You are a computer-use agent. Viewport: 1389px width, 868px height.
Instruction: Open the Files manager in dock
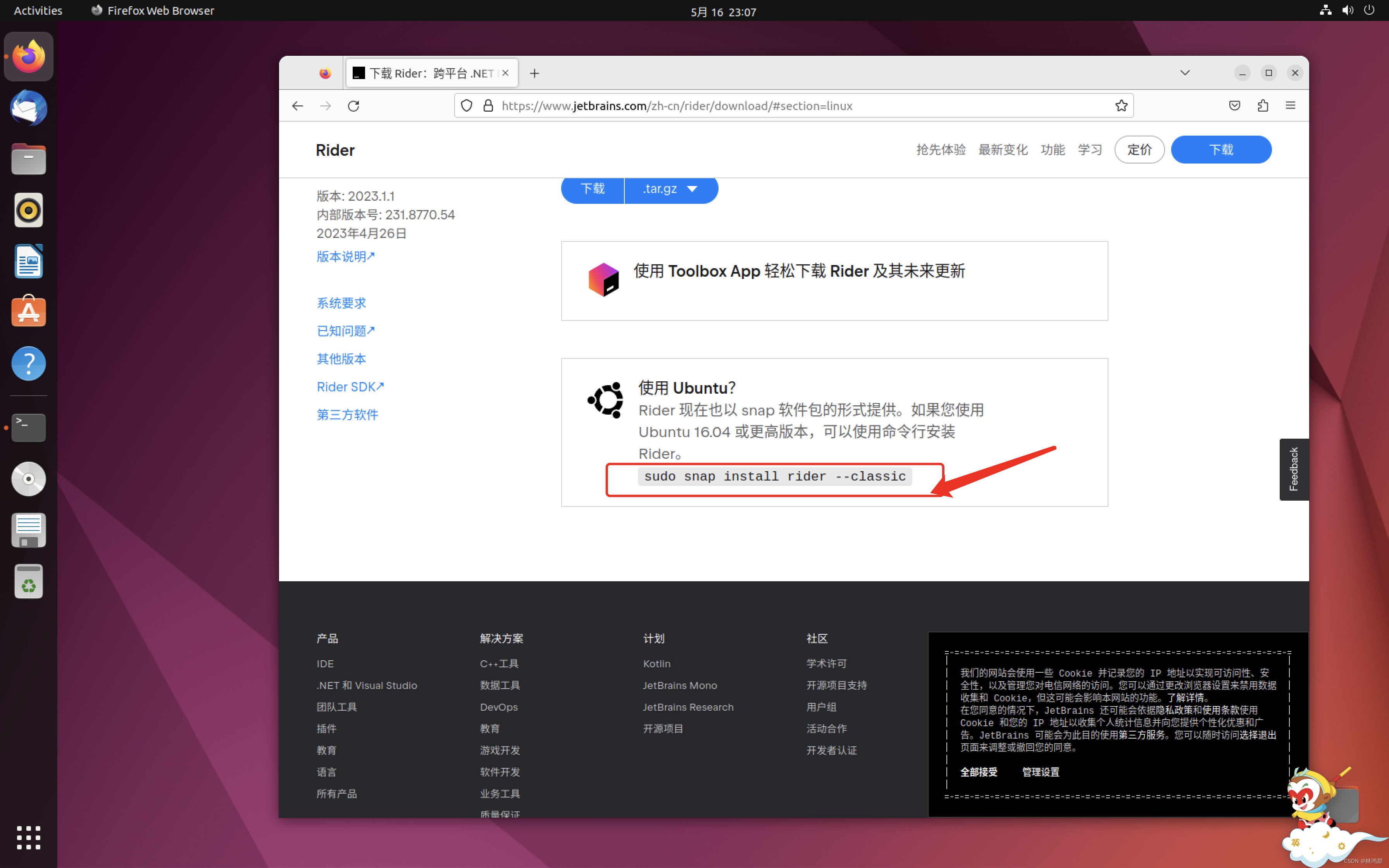[29, 159]
